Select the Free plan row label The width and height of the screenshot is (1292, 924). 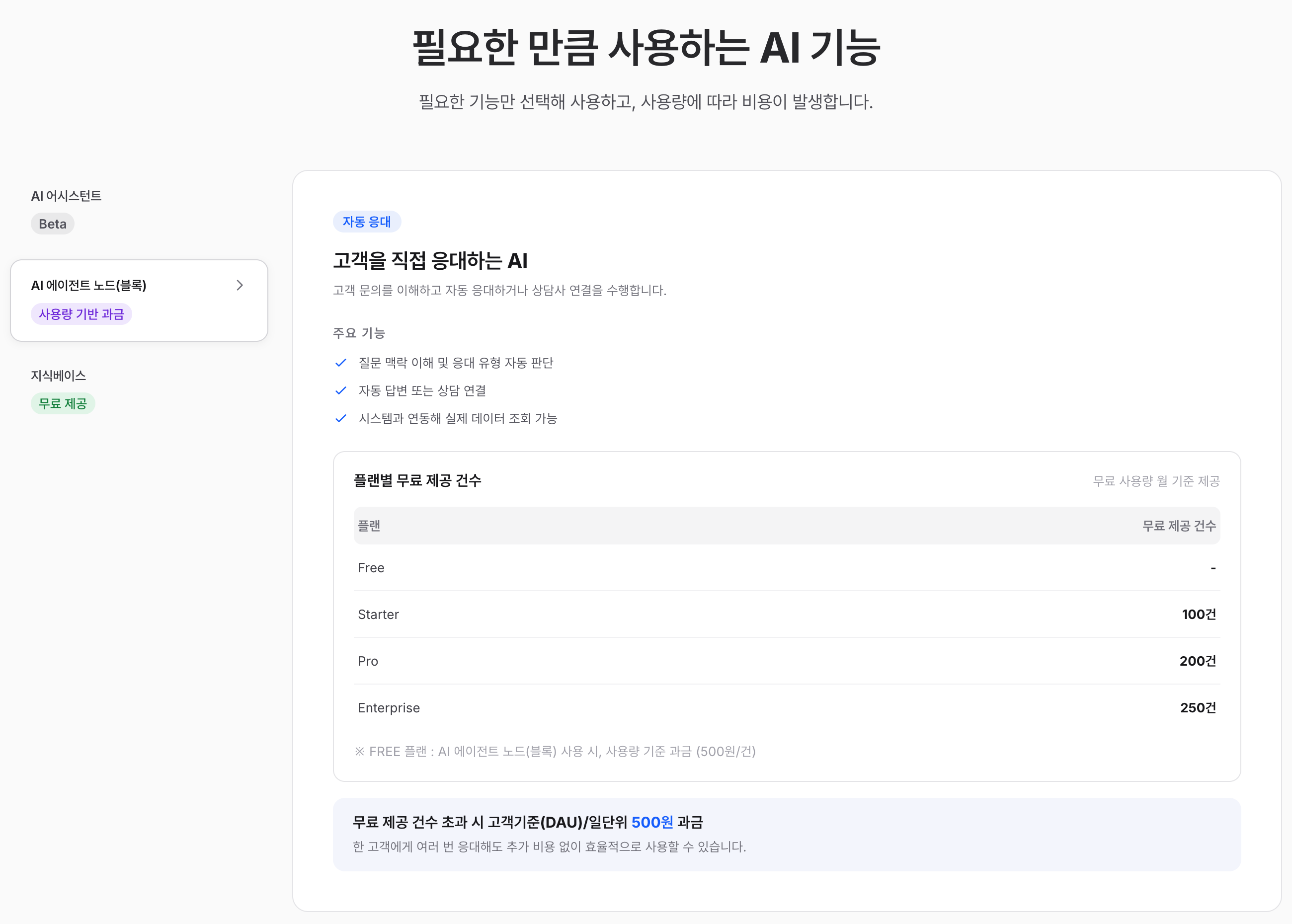371,568
